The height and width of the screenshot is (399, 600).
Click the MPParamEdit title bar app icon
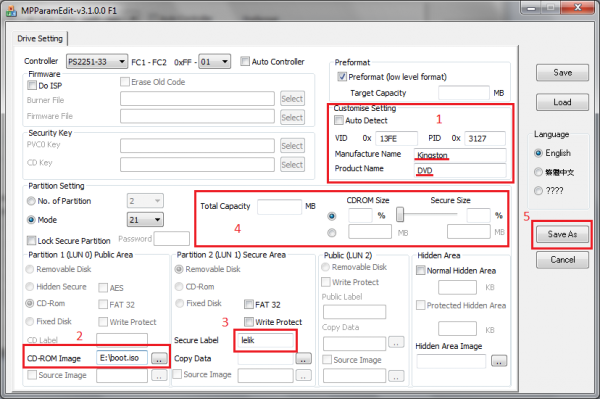point(11,11)
